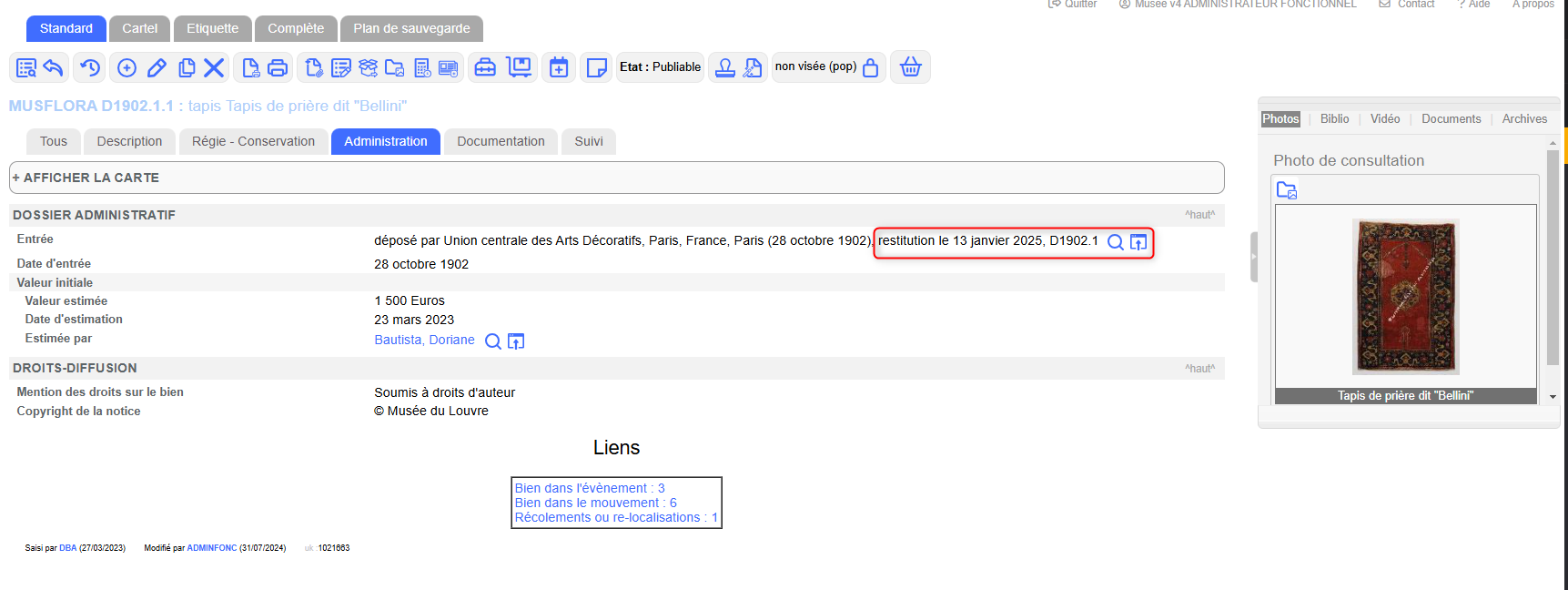Viewport: 1568px width, 590px height.
Task: Click the delete X icon in toolbar
Action: click(214, 67)
